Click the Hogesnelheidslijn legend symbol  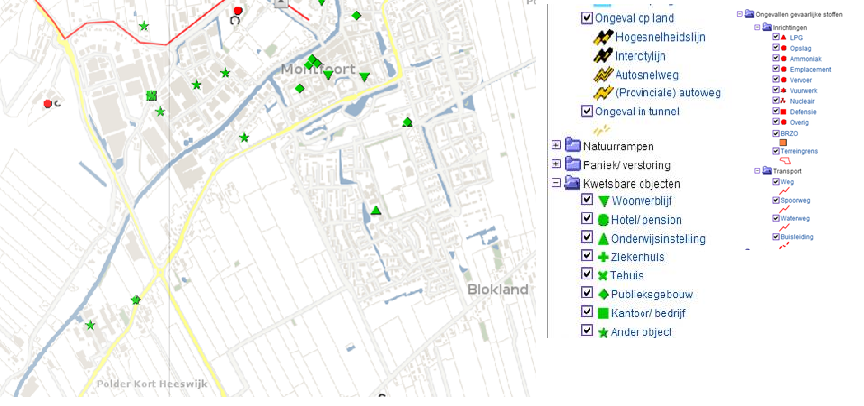click(602, 37)
